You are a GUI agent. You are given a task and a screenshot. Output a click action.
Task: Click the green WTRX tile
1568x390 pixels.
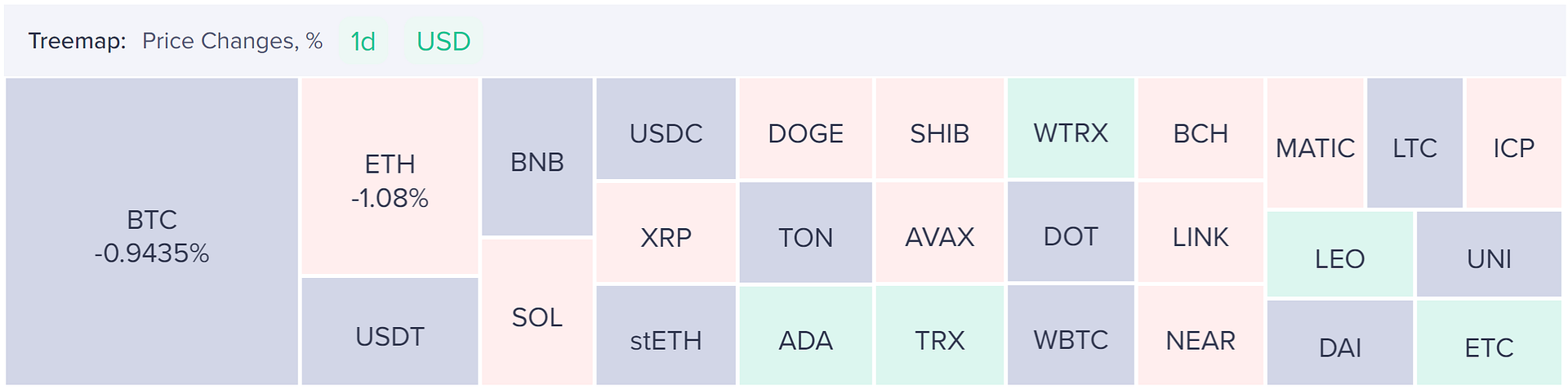coord(1071,128)
